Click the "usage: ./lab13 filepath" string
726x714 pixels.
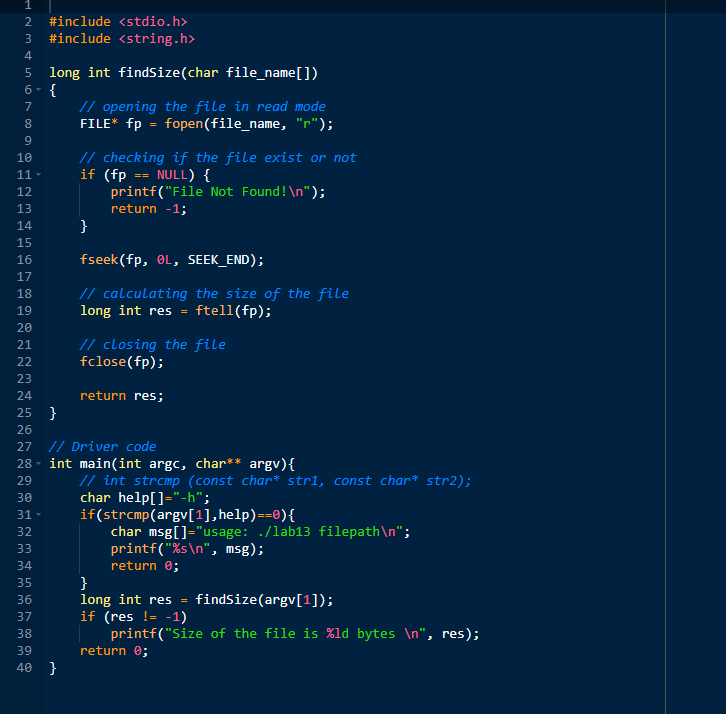[x=299, y=532]
